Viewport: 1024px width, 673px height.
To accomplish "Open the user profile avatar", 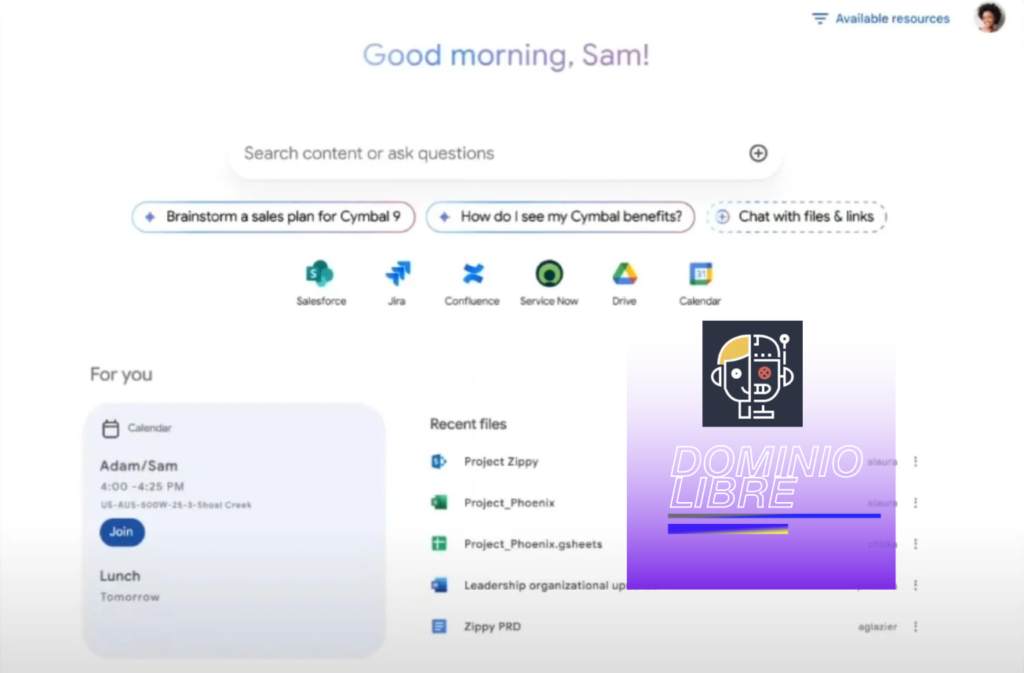I will [989, 18].
